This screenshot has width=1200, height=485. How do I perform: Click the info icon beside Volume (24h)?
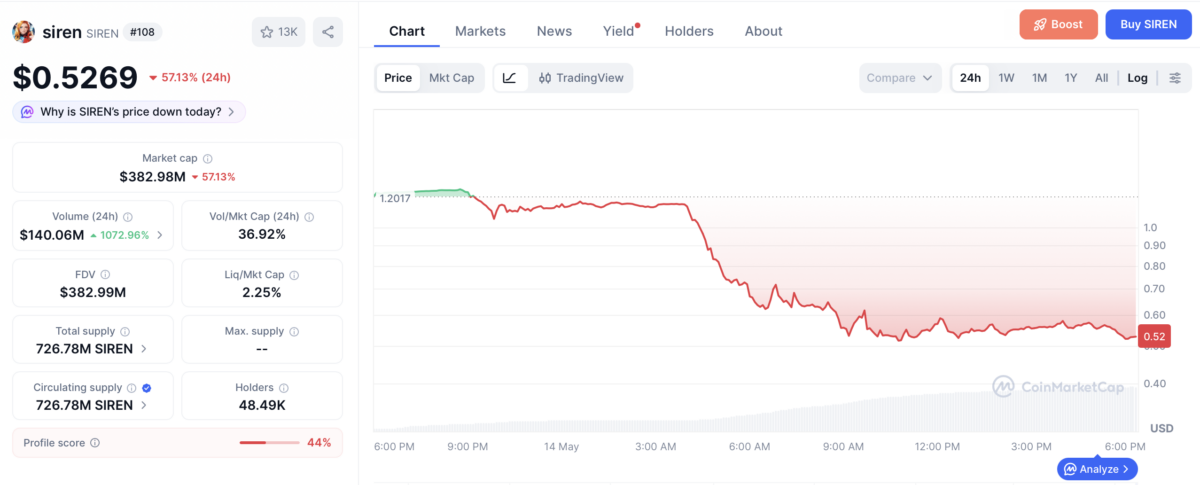pyautogui.click(x=128, y=217)
